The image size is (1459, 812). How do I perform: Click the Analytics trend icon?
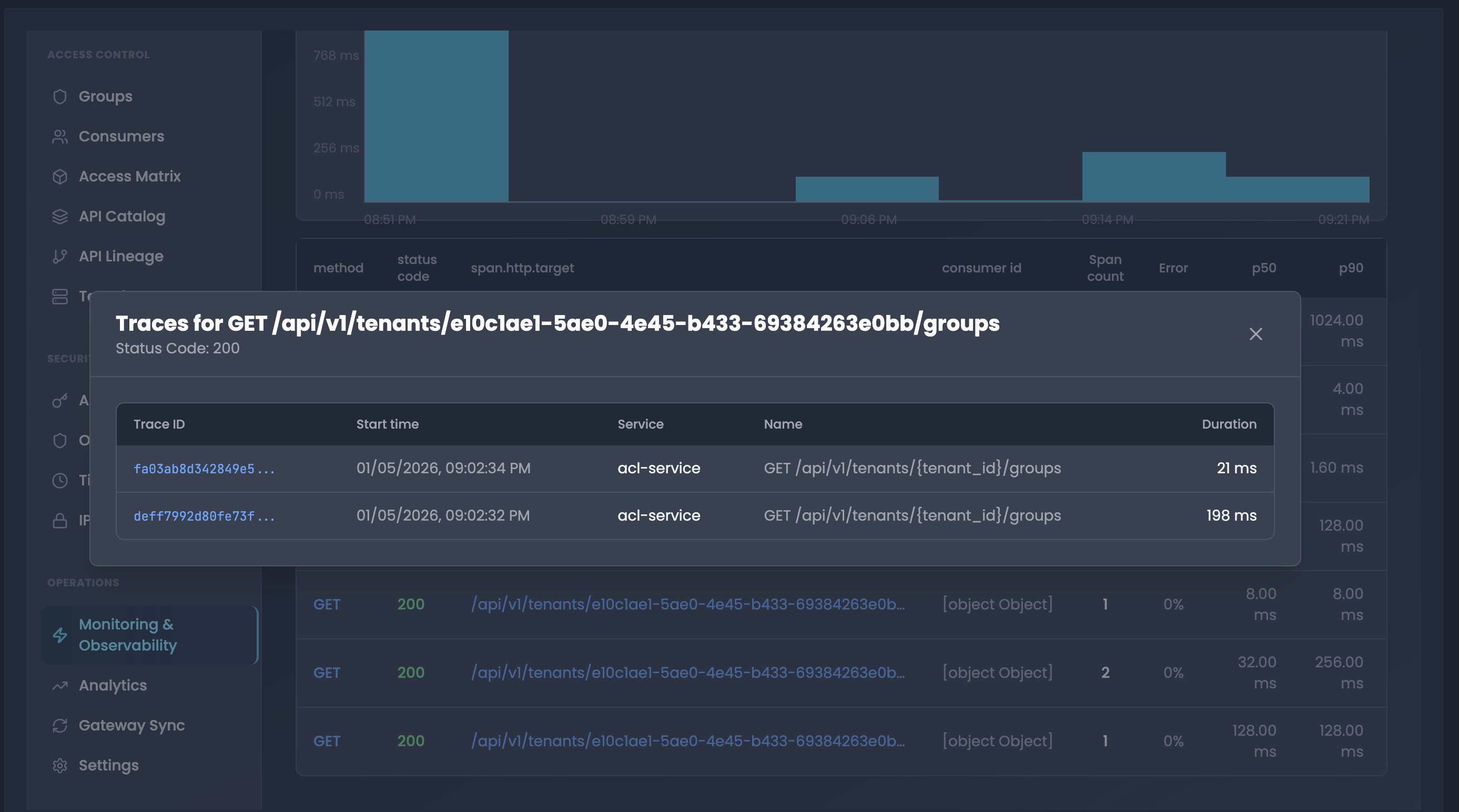[x=60, y=686]
